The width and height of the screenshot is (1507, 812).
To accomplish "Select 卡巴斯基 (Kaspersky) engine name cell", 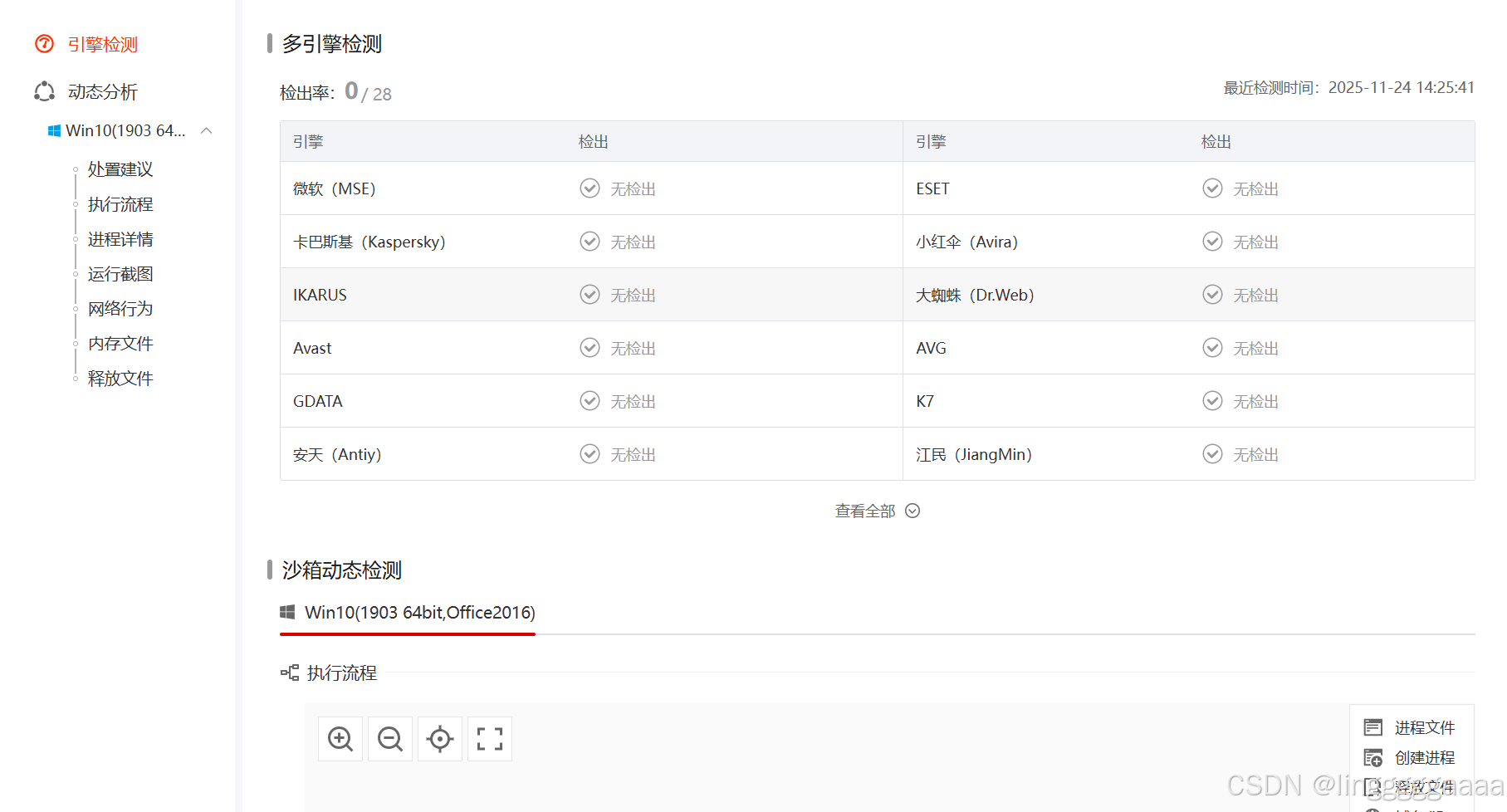I will click(369, 242).
